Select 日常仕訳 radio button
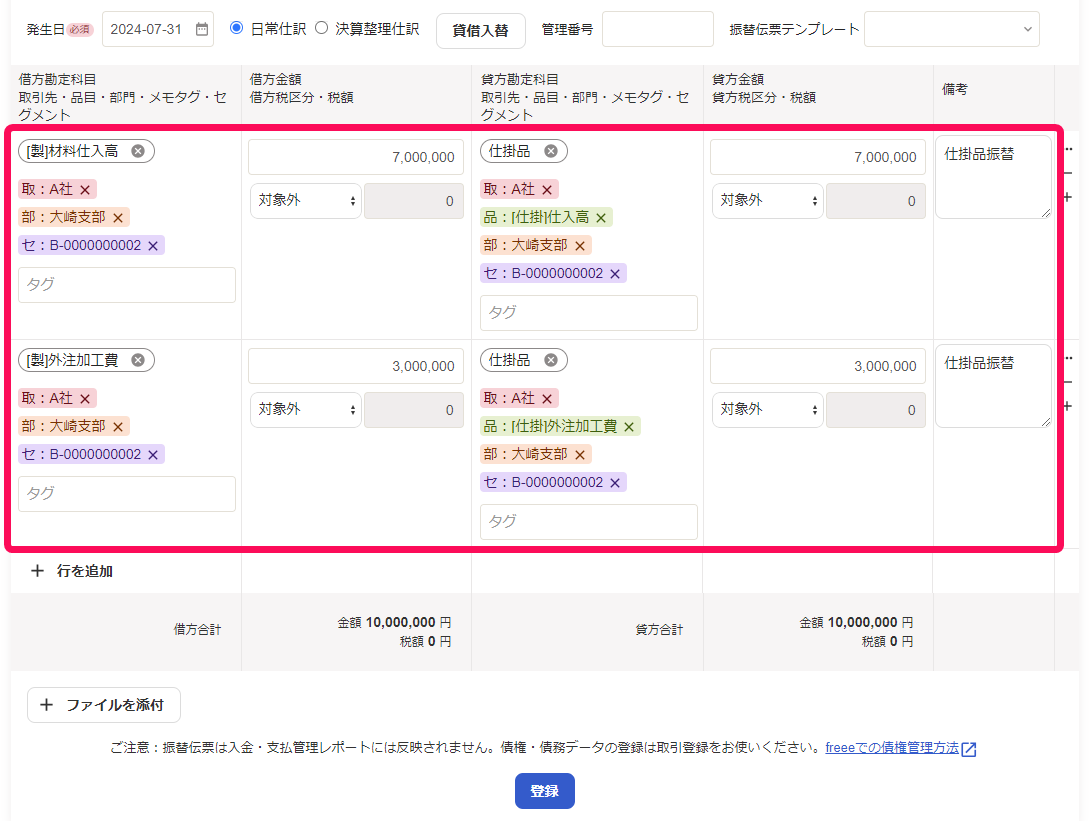The width and height of the screenshot is (1090, 821). click(x=236, y=28)
